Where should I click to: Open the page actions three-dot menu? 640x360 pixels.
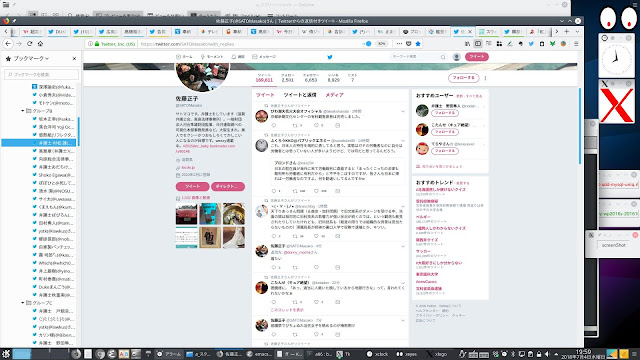click(x=399, y=44)
